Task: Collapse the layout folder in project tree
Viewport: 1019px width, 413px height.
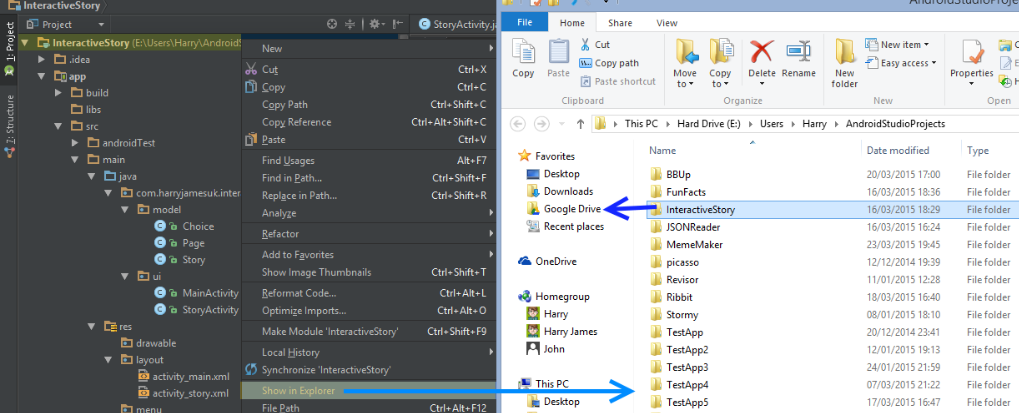Action: click(108, 360)
